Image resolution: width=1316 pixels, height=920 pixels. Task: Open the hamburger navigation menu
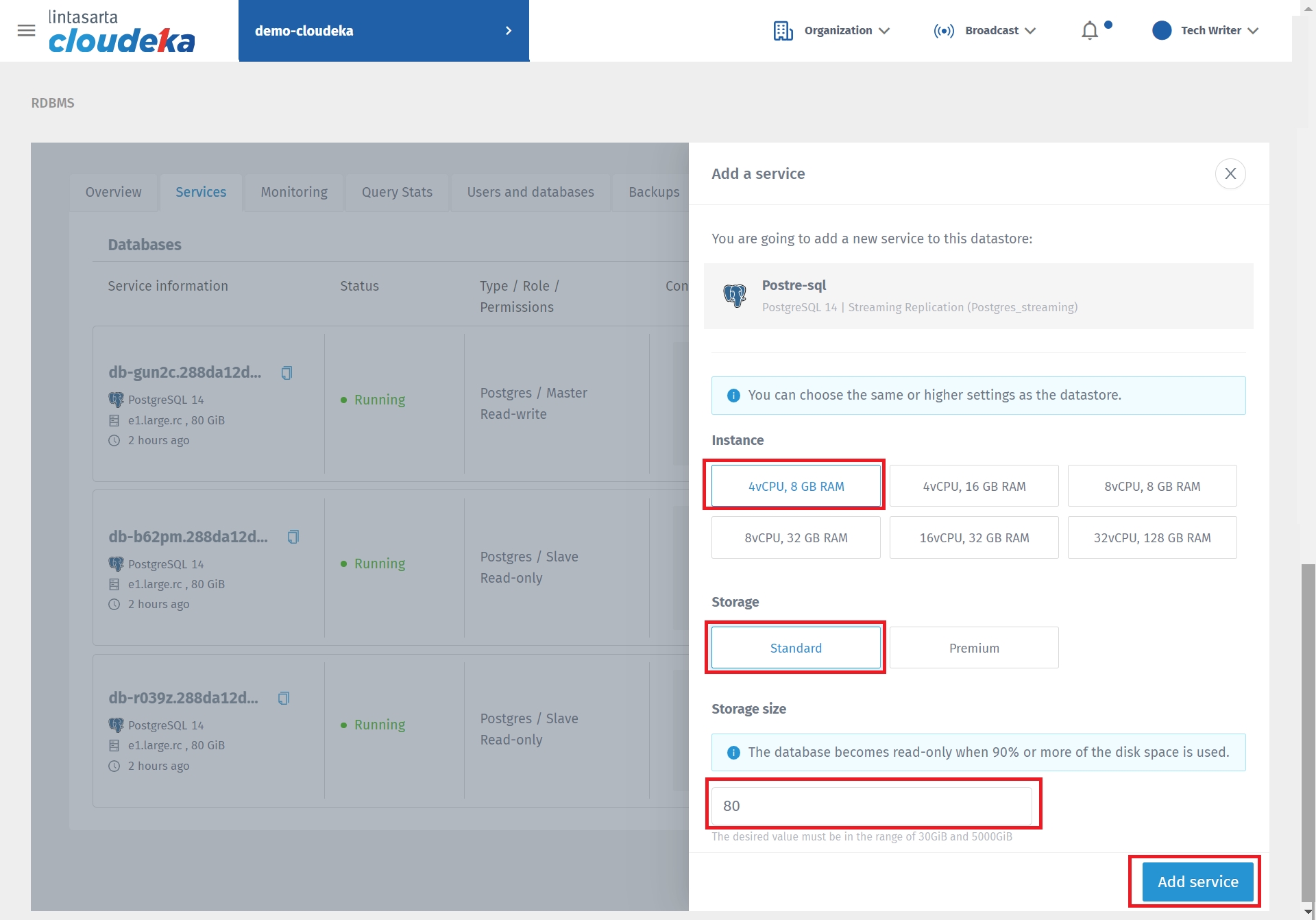[26, 30]
